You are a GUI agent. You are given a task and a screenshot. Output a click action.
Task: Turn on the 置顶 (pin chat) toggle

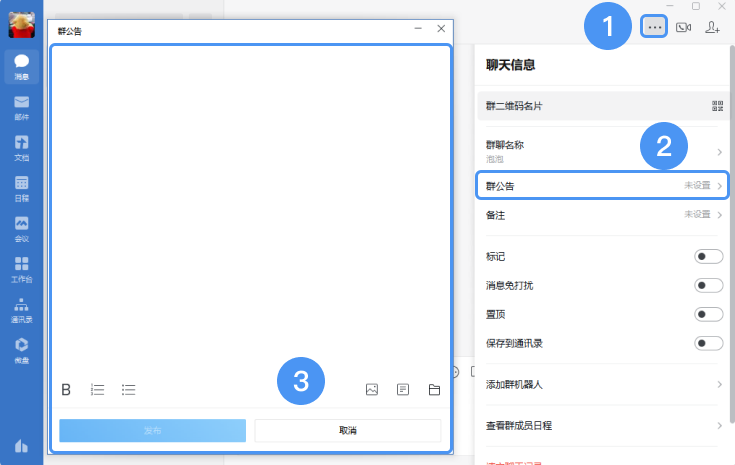(708, 315)
